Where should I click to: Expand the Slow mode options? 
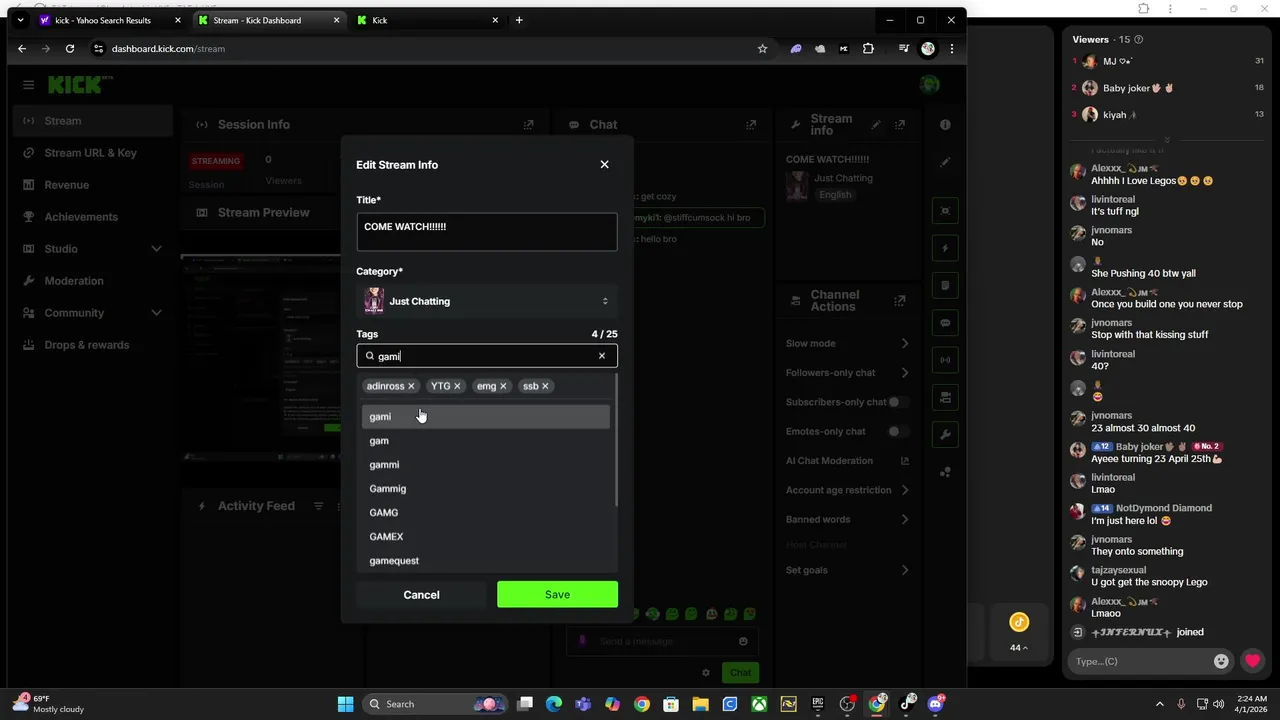848,343
